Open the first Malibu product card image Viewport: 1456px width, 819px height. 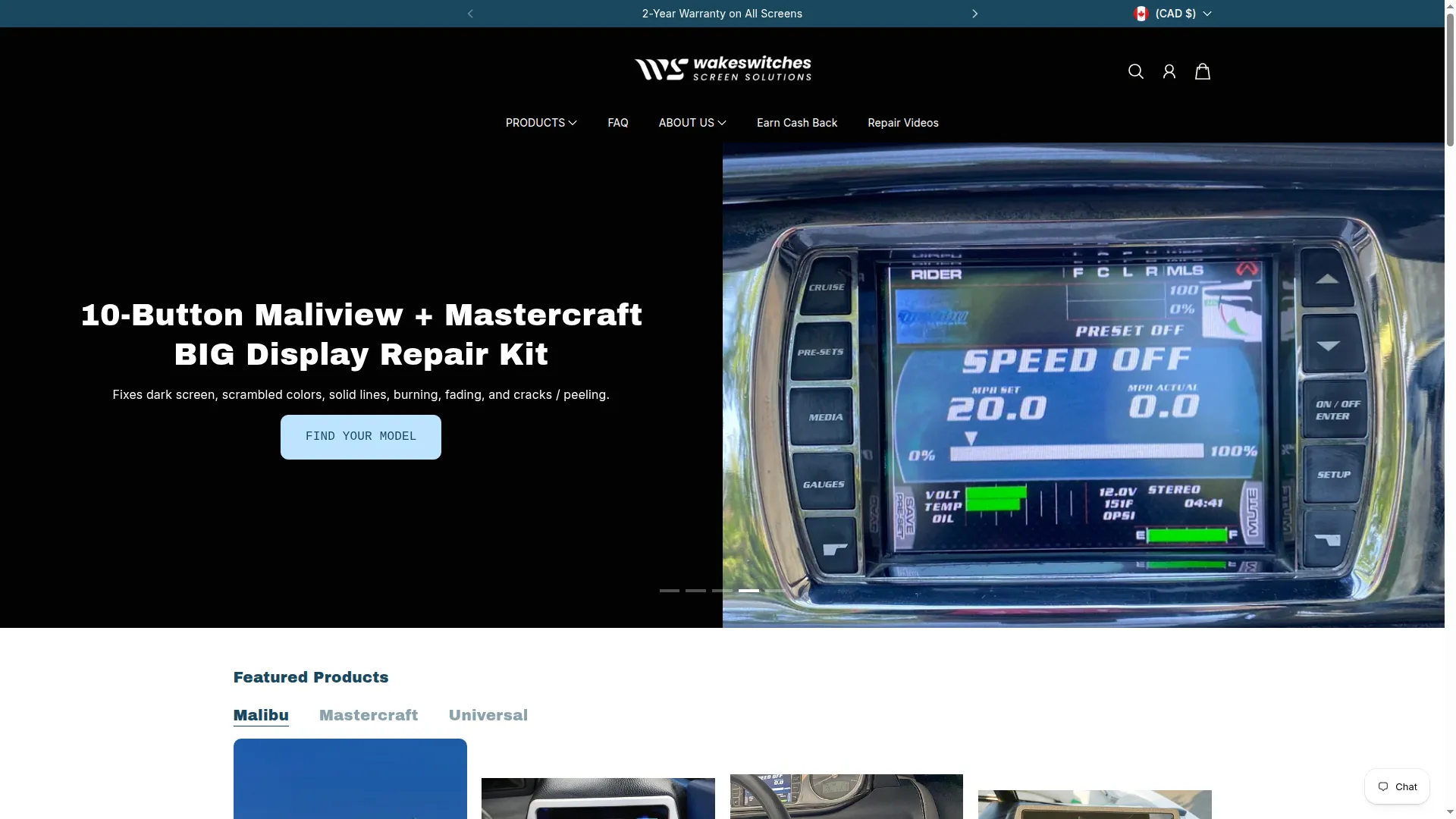[350, 779]
